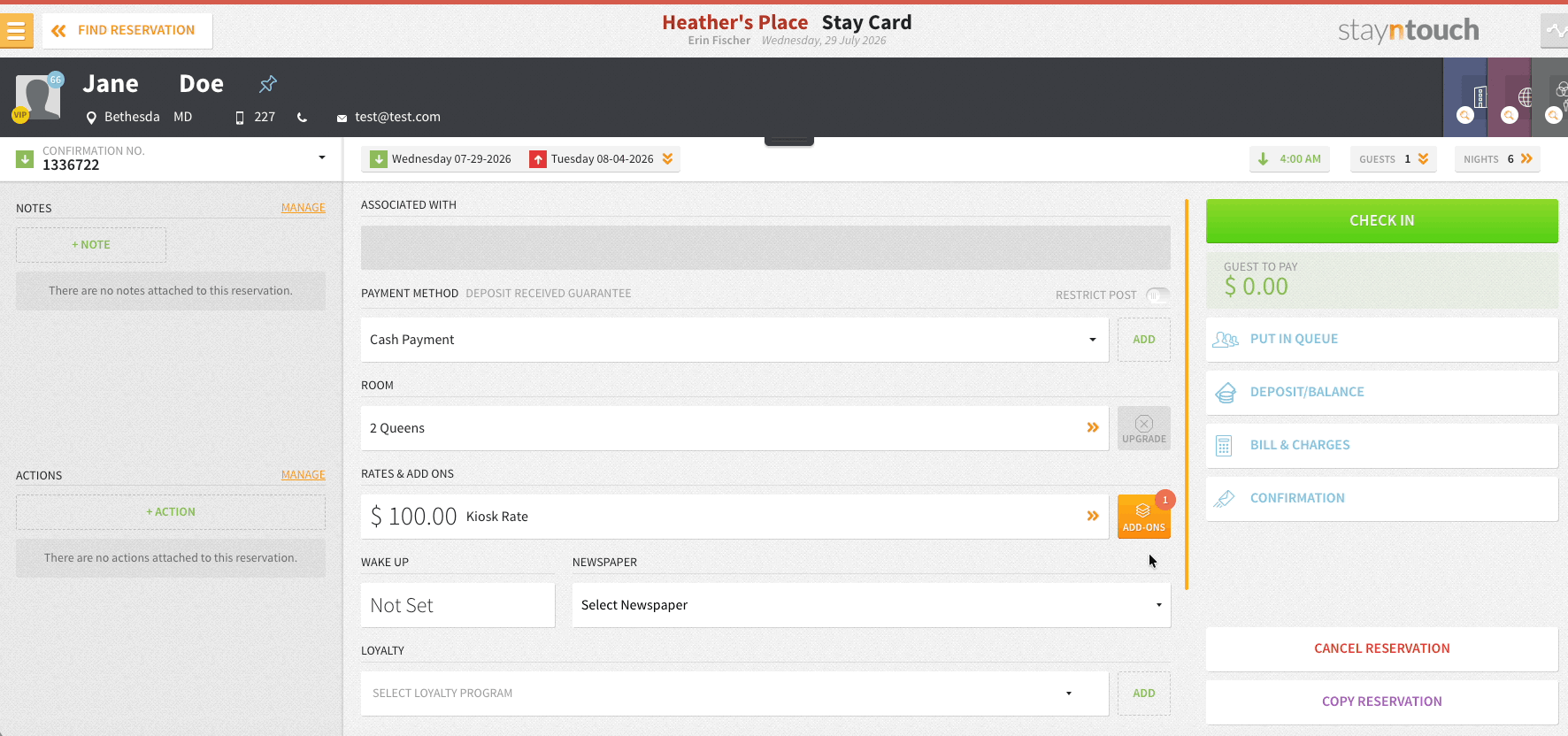Click the green Check In button
This screenshot has width=1568, height=736.
[x=1382, y=221]
